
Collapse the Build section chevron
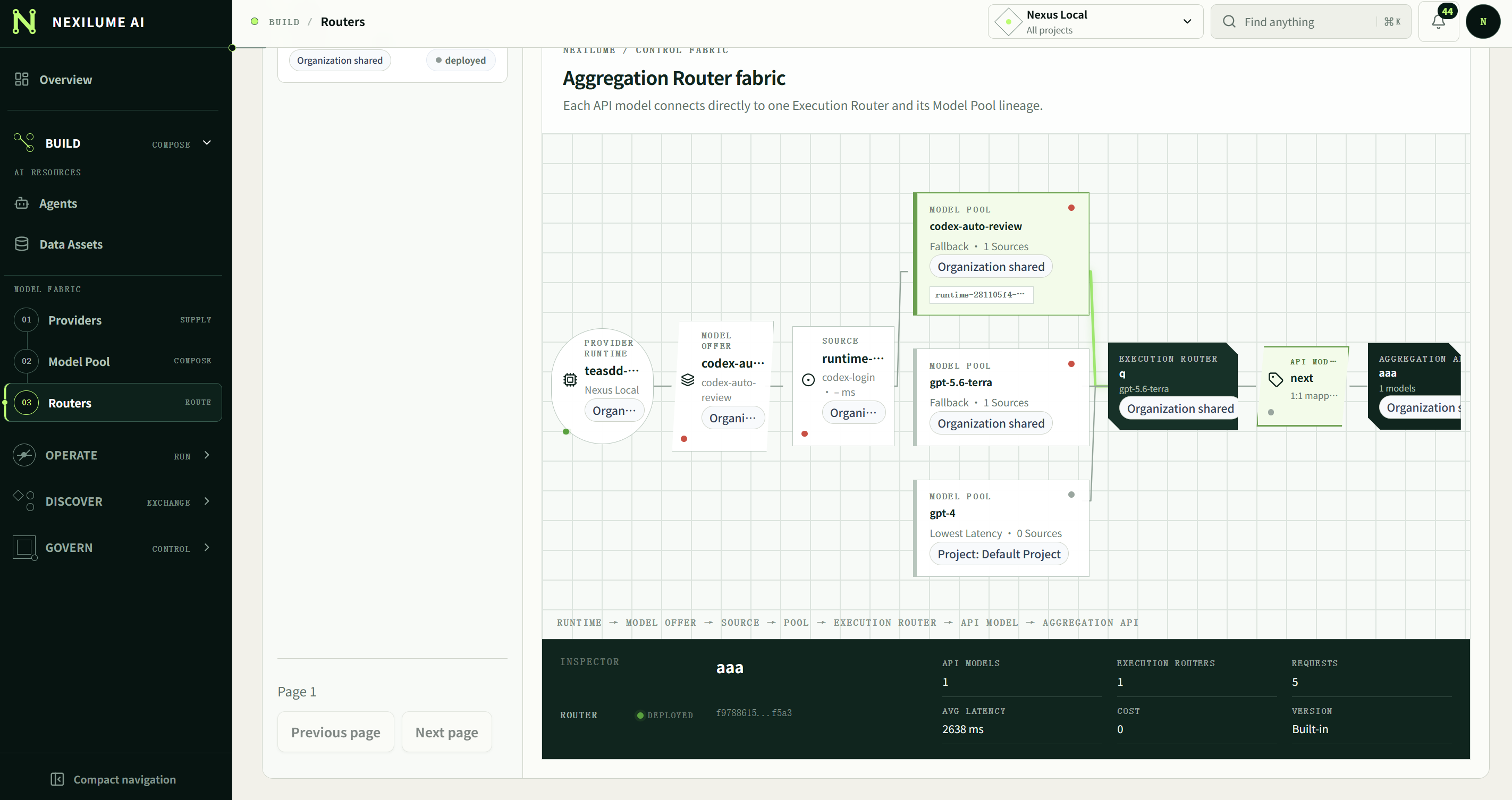207,142
